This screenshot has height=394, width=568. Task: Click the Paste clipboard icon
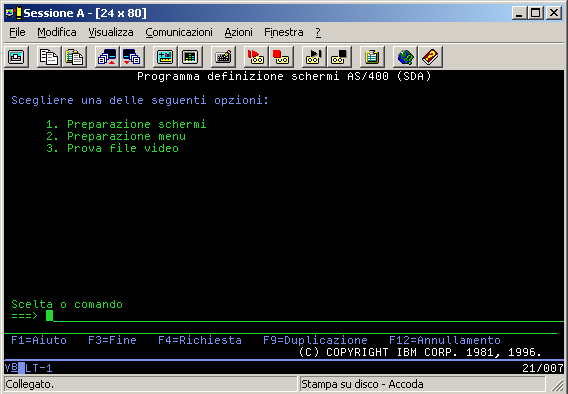click(x=74, y=57)
